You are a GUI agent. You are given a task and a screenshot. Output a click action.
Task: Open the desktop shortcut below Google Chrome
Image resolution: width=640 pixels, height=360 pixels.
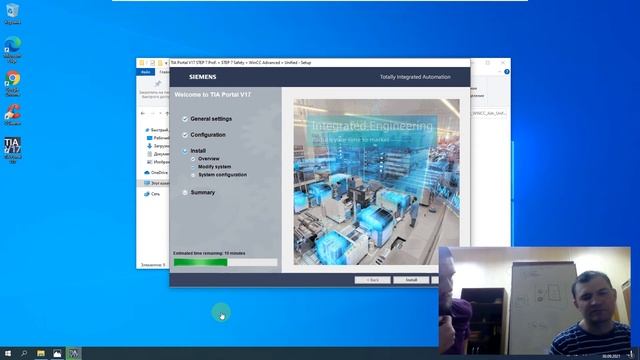[x=12, y=115]
